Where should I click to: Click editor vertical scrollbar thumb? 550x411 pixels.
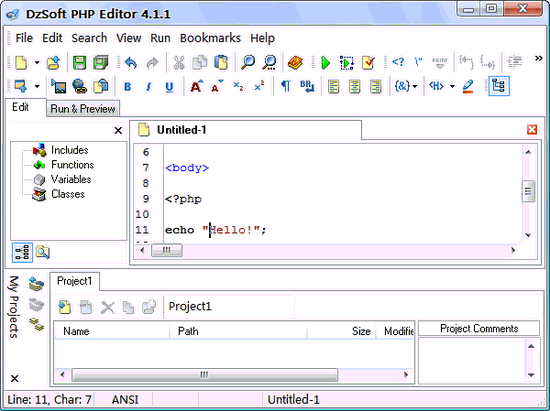(x=528, y=191)
